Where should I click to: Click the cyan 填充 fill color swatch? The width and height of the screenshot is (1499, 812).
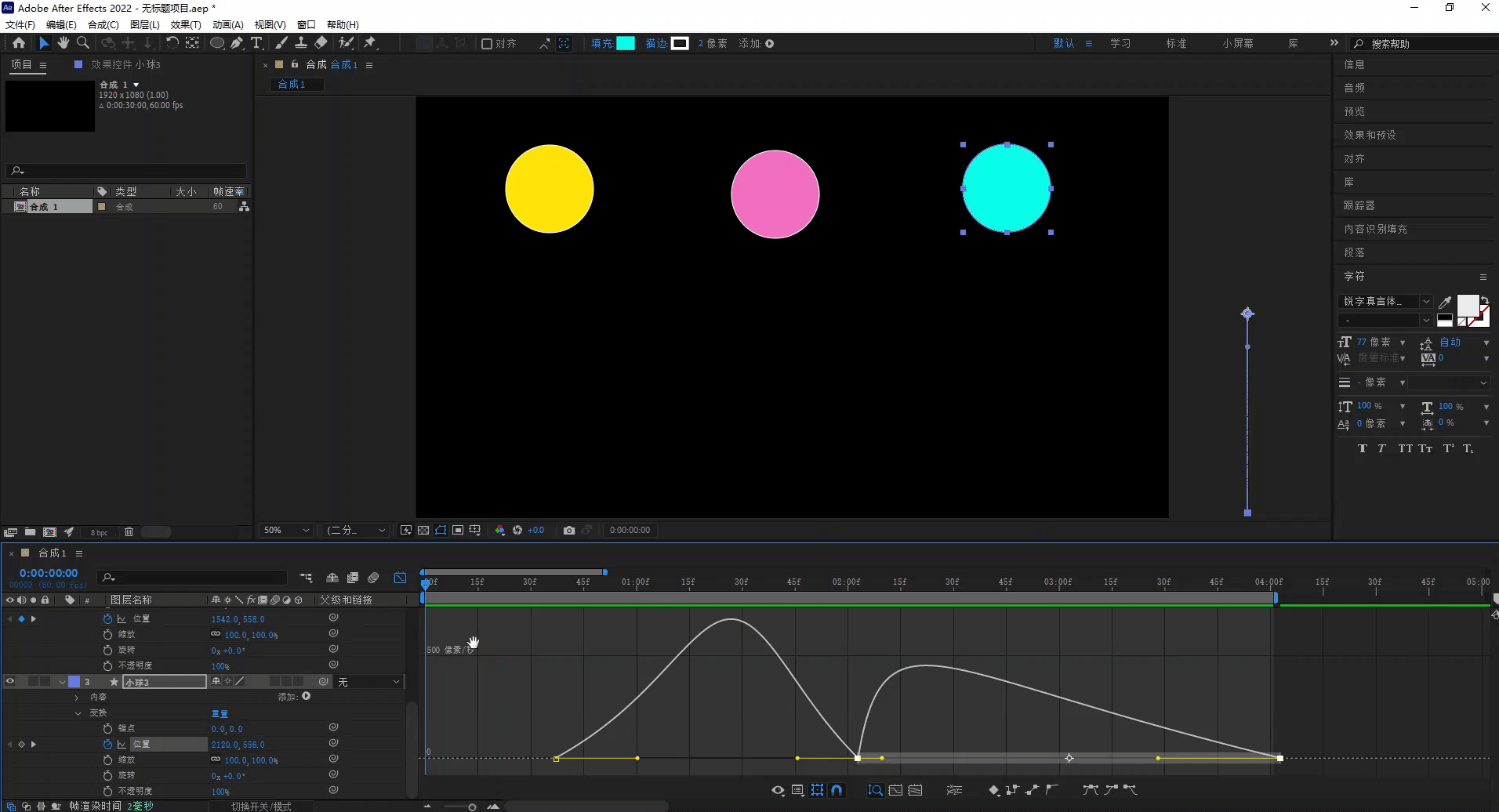tap(626, 44)
